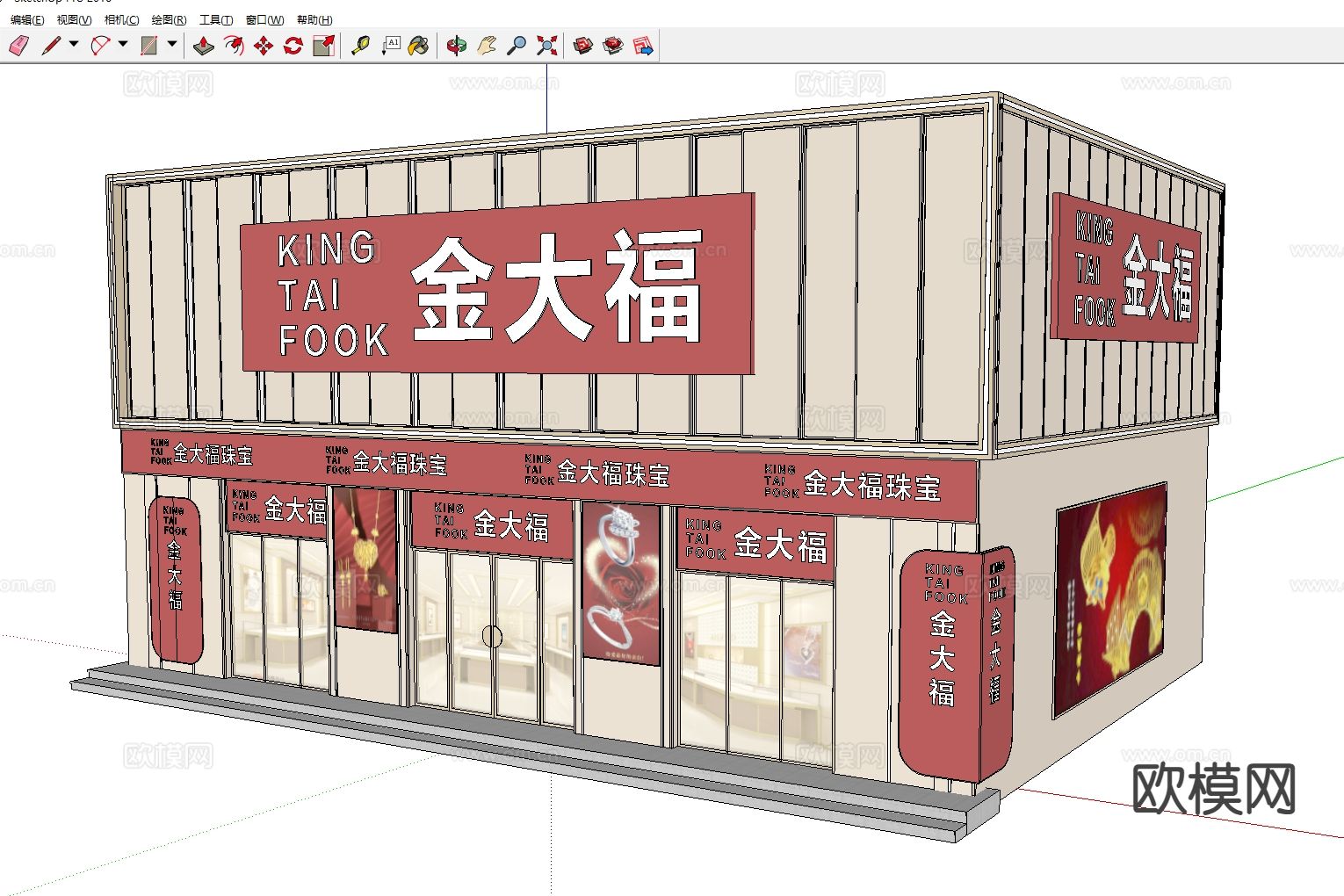This screenshot has height=896, width=1344.
Task: Open the 工具(T) menu
Action: point(216,19)
